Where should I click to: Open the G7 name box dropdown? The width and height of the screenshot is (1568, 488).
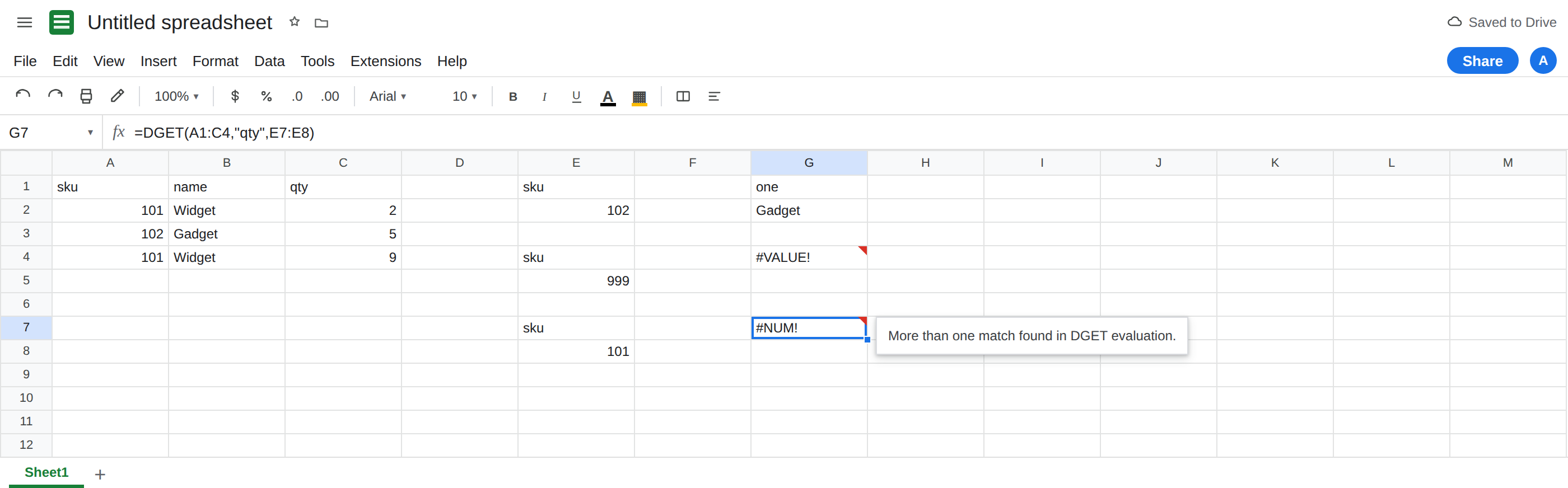[x=90, y=133]
